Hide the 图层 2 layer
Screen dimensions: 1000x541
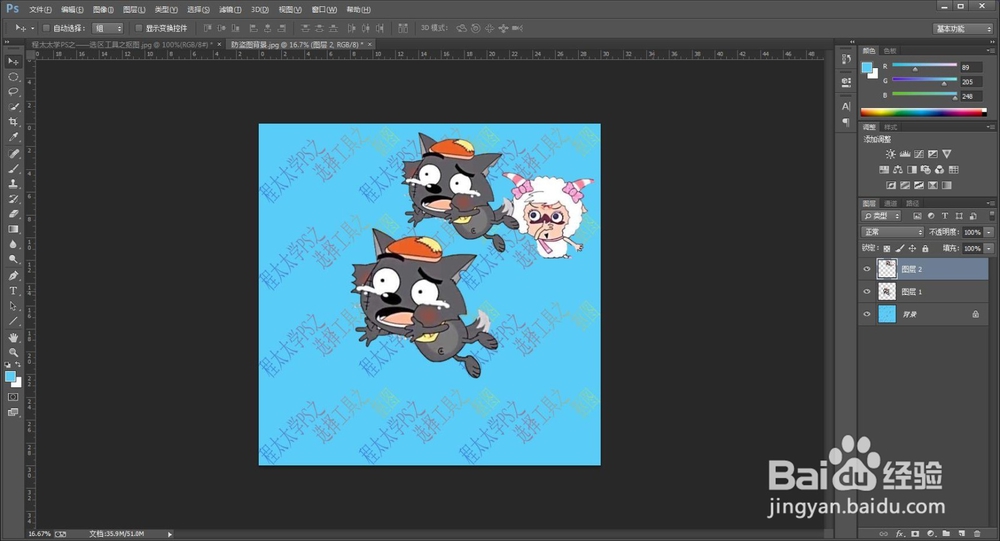tap(867, 269)
